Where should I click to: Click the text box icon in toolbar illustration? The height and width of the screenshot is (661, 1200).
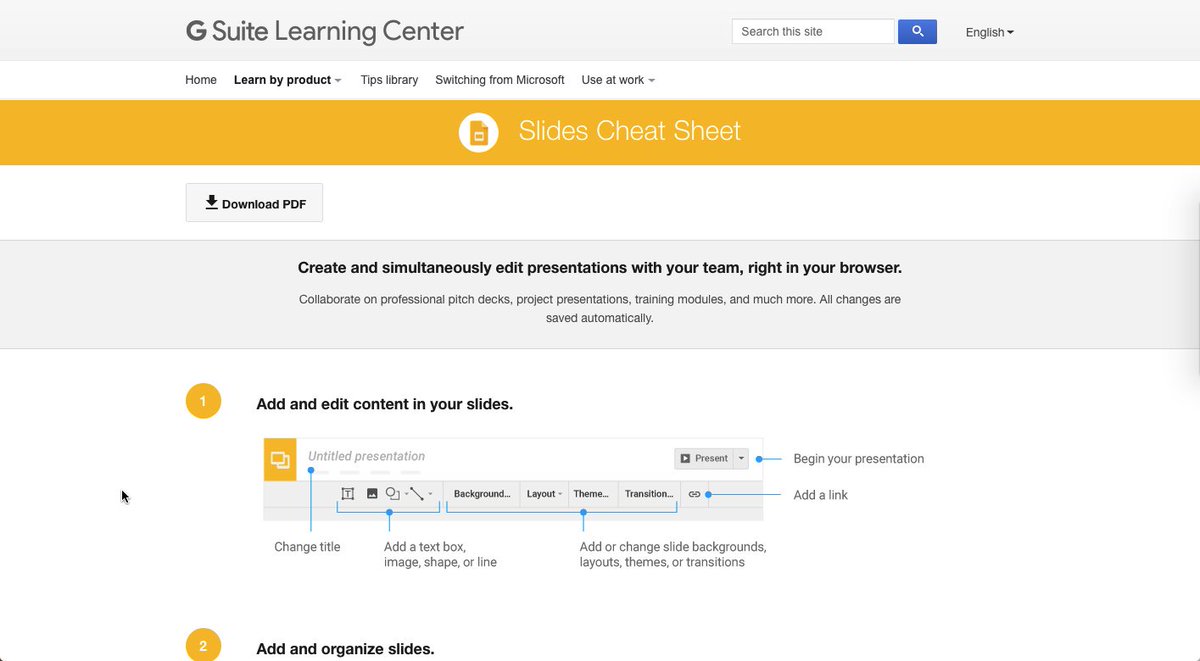point(348,494)
